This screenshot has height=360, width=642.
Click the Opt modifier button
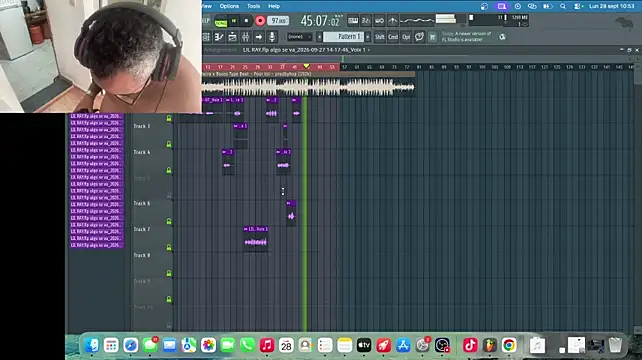(x=406, y=37)
